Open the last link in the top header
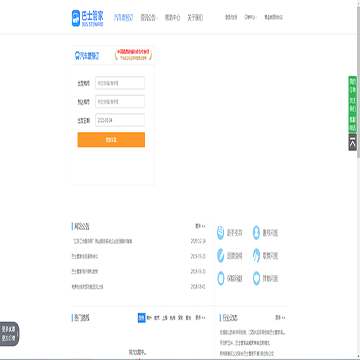This screenshot has width=360, height=360. [274, 17]
